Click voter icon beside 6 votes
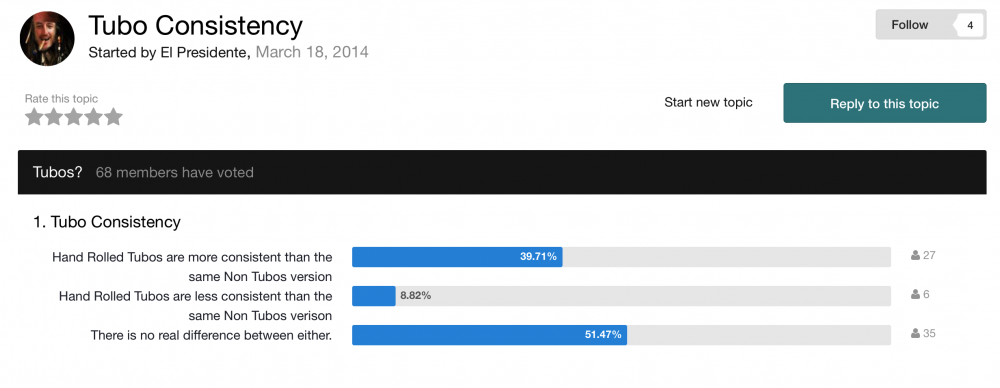Image resolution: width=1000 pixels, height=388 pixels. [x=915, y=294]
